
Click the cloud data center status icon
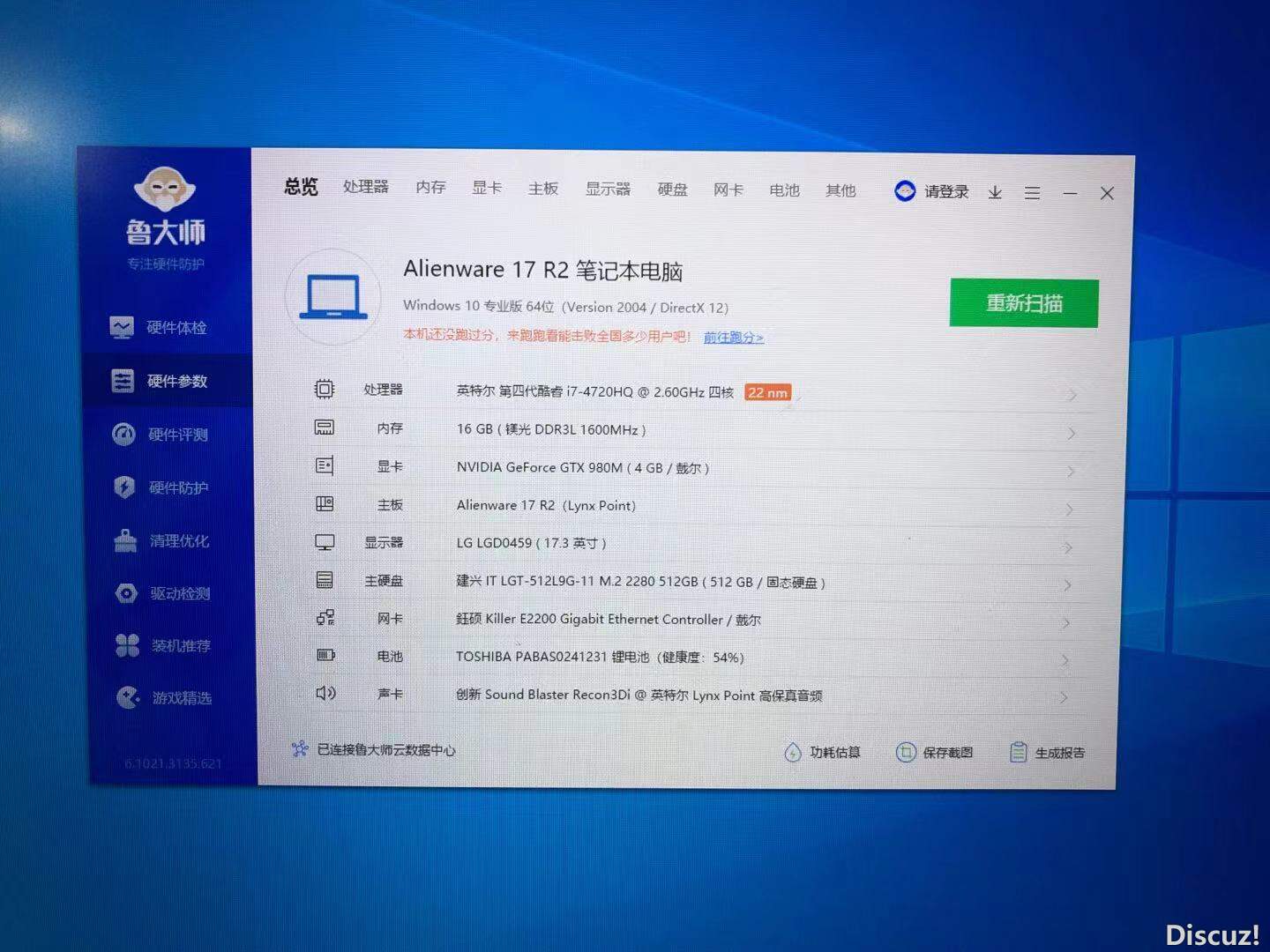tap(300, 749)
